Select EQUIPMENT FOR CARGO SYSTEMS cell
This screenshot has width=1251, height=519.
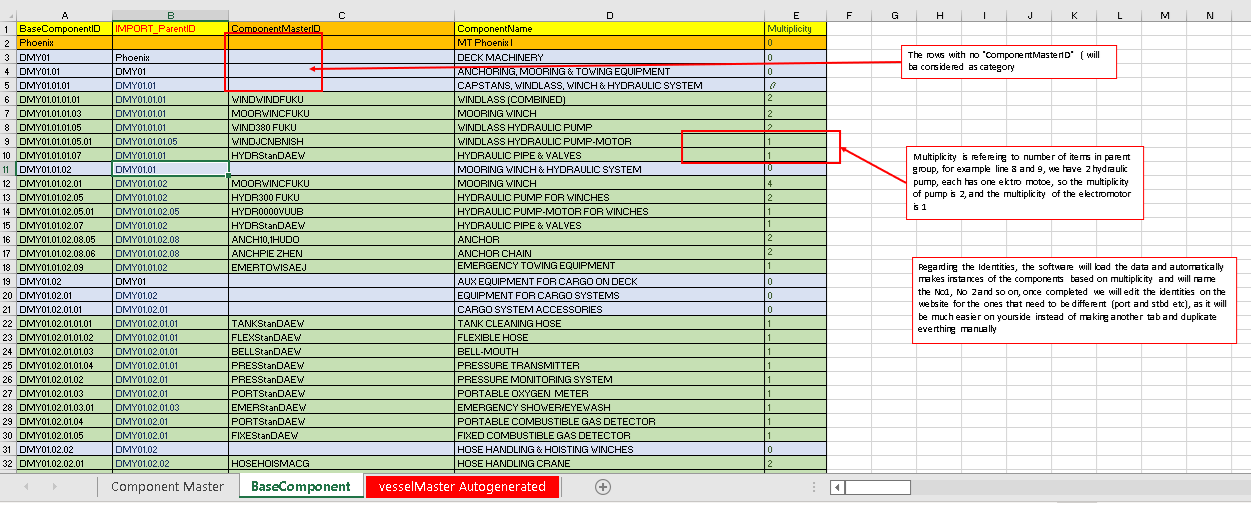tap(609, 295)
